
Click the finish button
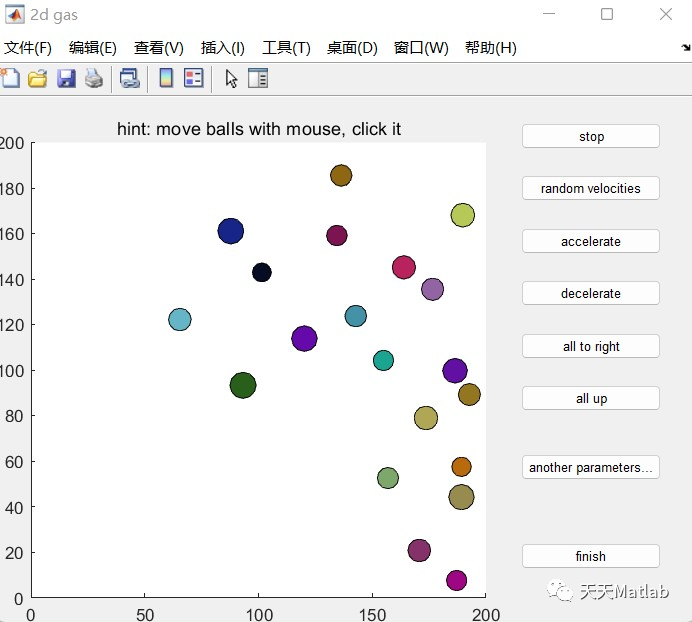(590, 556)
